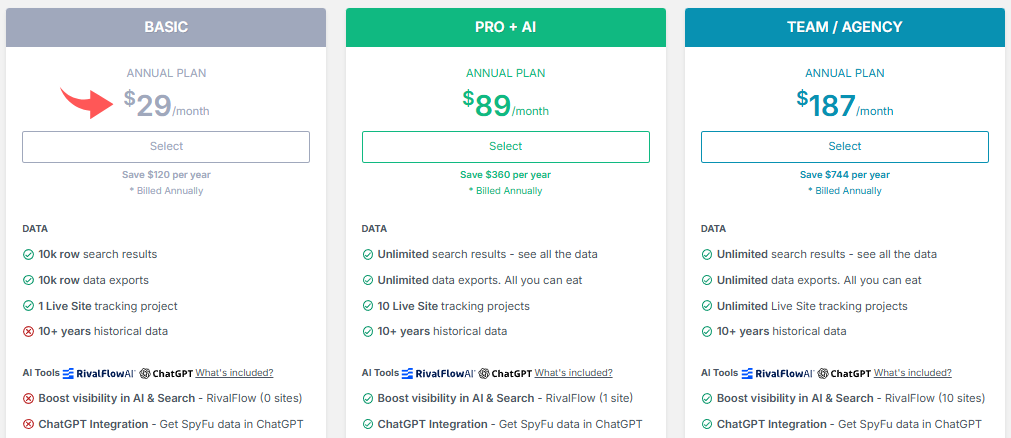Click the RivalFlow AI logo in Team / Agency column

[776, 373]
